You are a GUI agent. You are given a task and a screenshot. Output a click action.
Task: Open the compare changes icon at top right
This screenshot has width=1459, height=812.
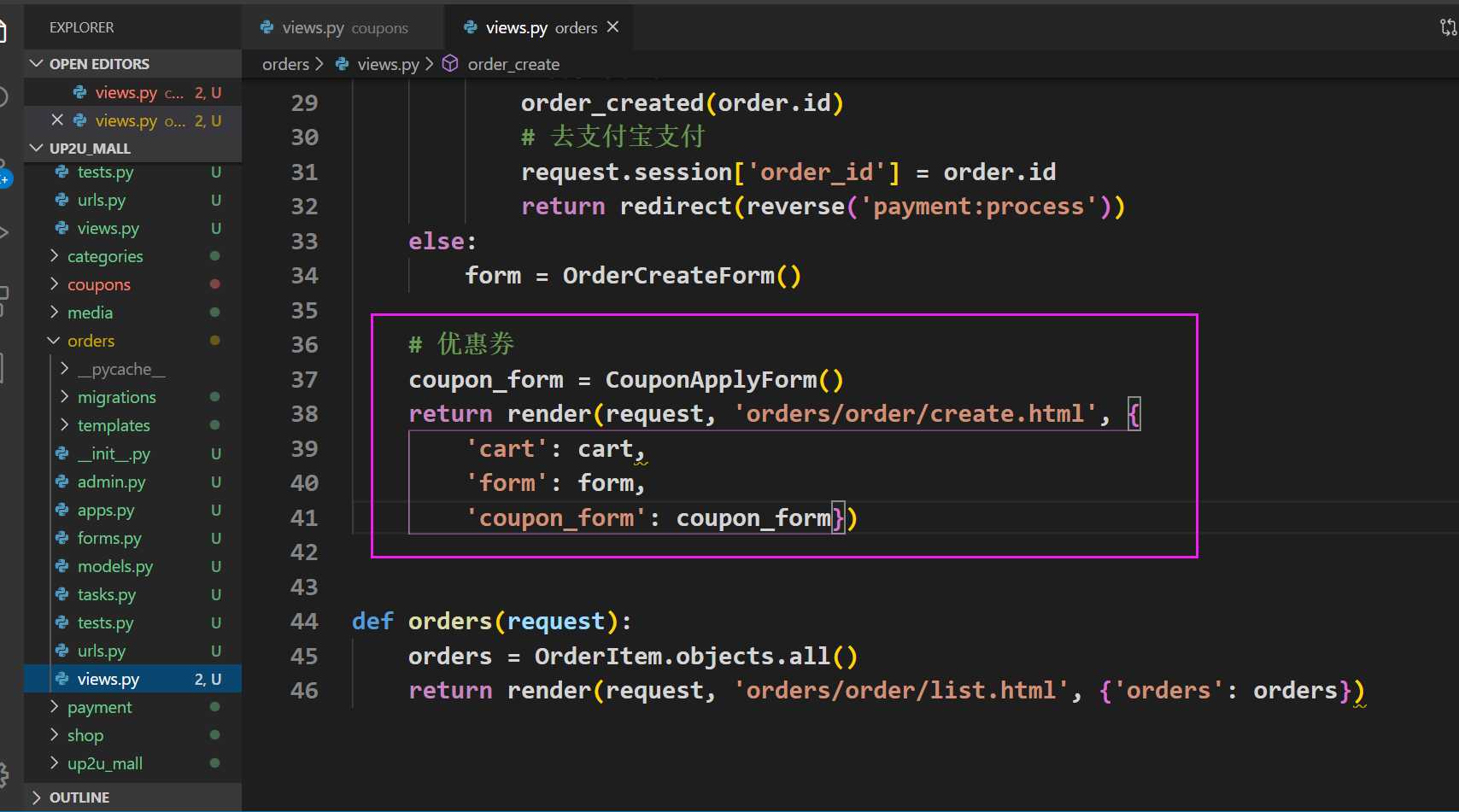(1448, 27)
